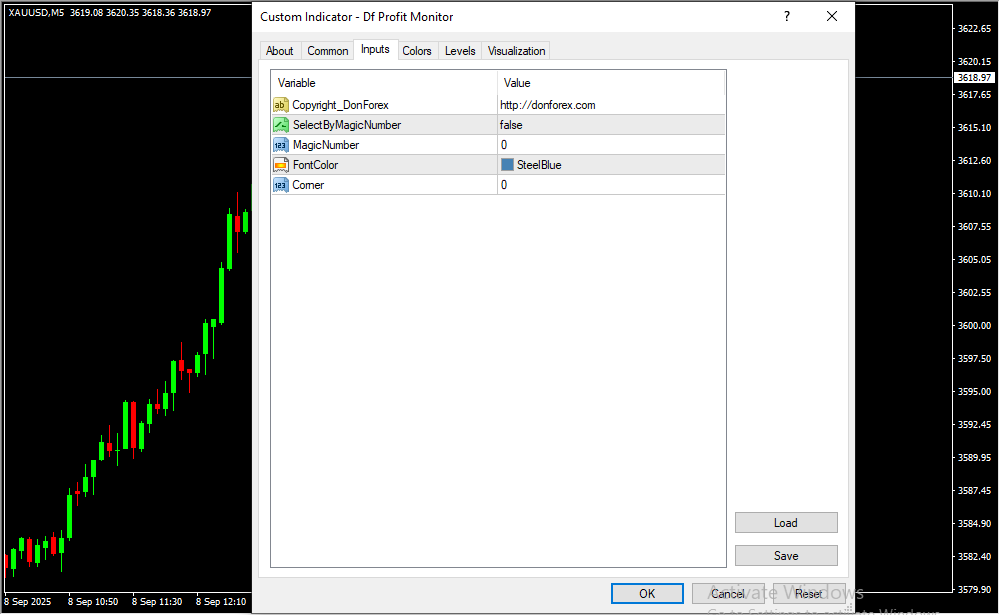Select the MagicNumber value field

(610, 145)
